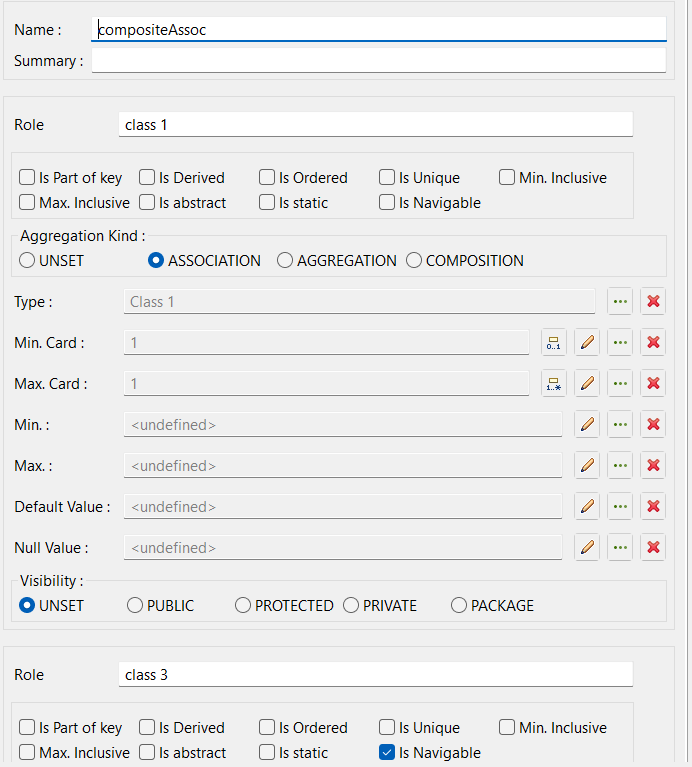Click pencil edit icon for Min. Card
Viewport: 692px width, 767px height.
[587, 342]
